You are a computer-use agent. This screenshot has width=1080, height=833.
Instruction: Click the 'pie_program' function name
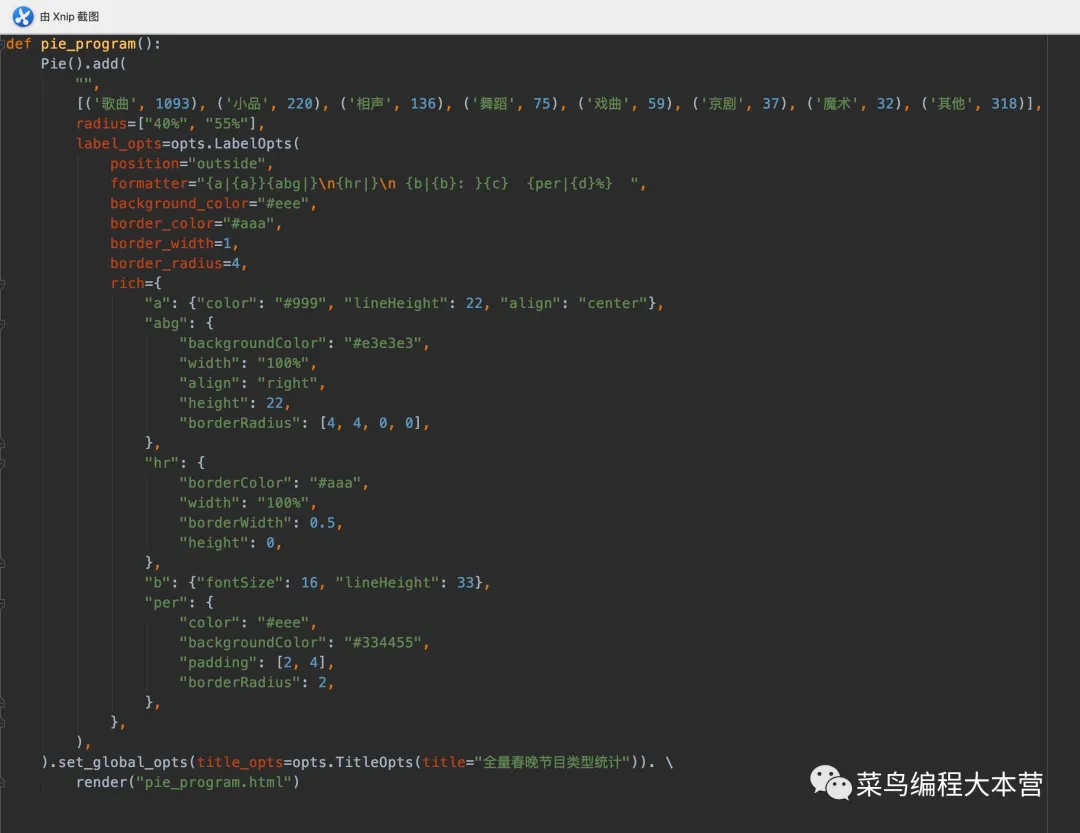(88, 44)
